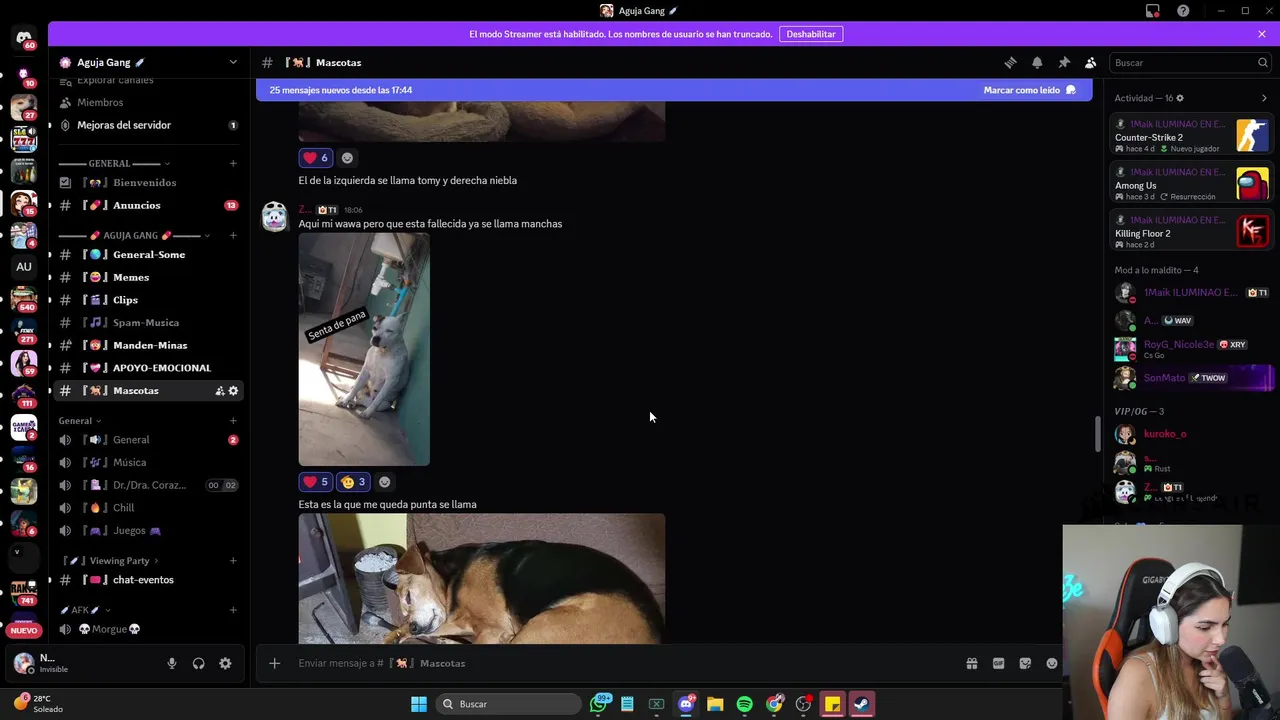Open the gift icon in message bar
The width and height of the screenshot is (1280, 720).
point(971,663)
